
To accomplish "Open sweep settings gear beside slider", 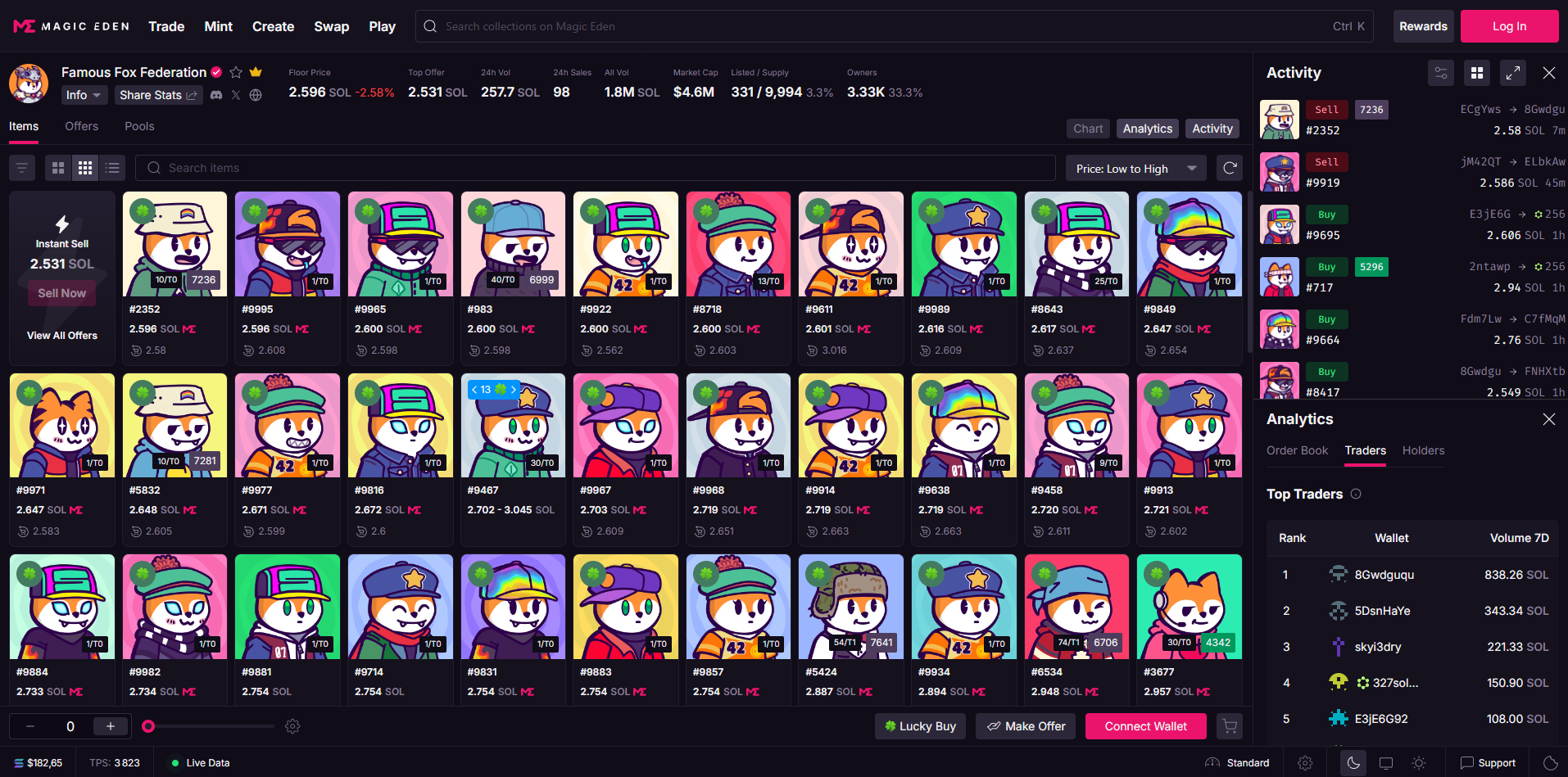I will (x=292, y=726).
